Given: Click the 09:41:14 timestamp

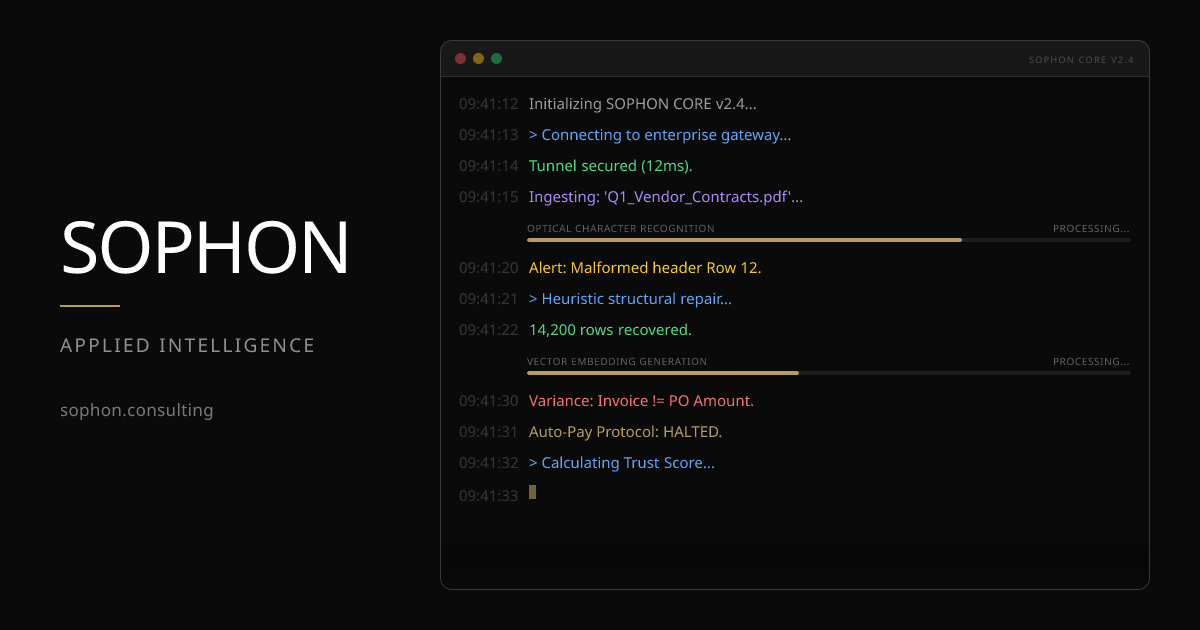Looking at the screenshot, I should point(489,166).
